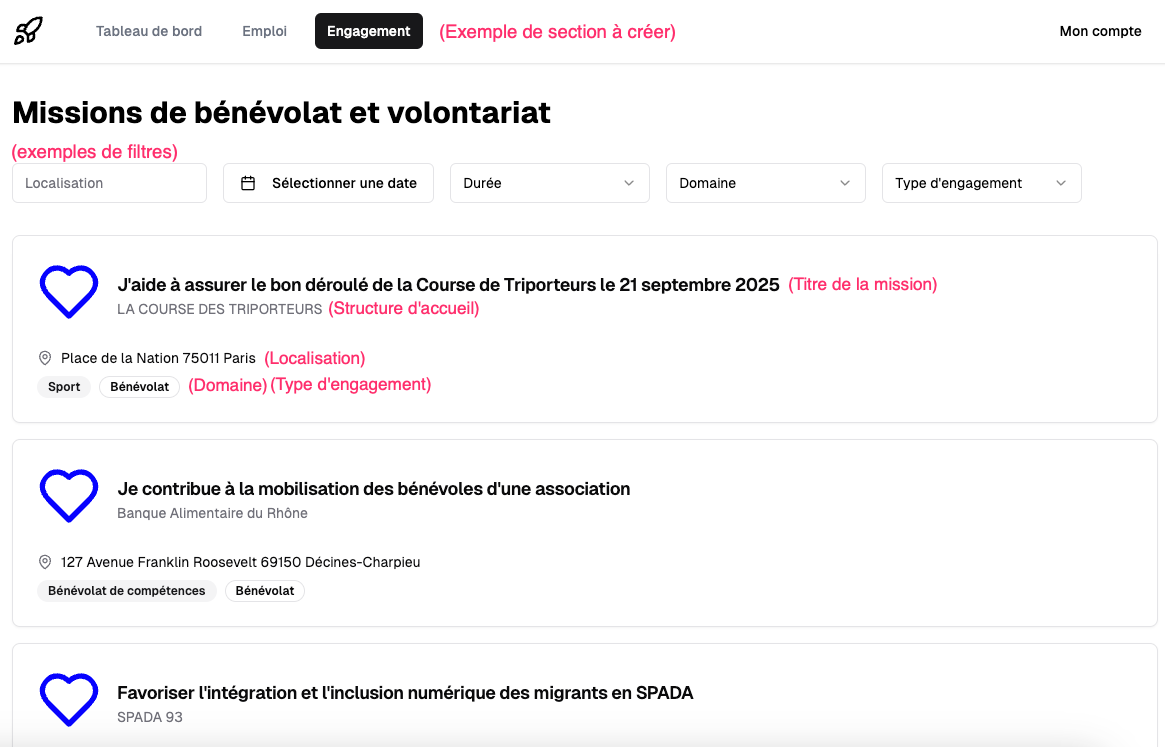Open the Domaine filter dropdown
Screen dimensions: 1165x747
pyautogui.click(x=765, y=183)
